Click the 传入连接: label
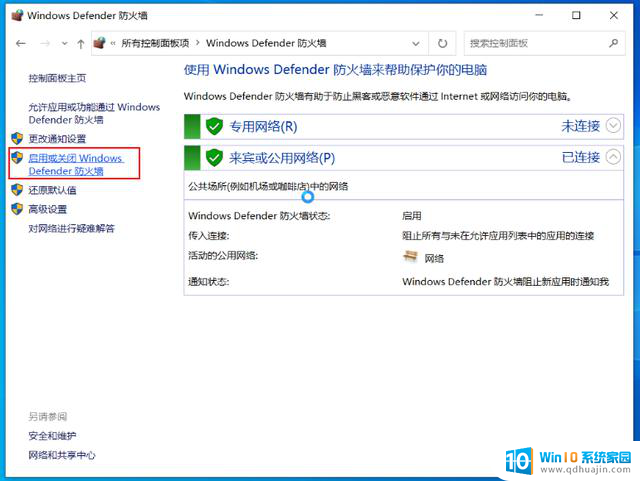 tap(209, 236)
